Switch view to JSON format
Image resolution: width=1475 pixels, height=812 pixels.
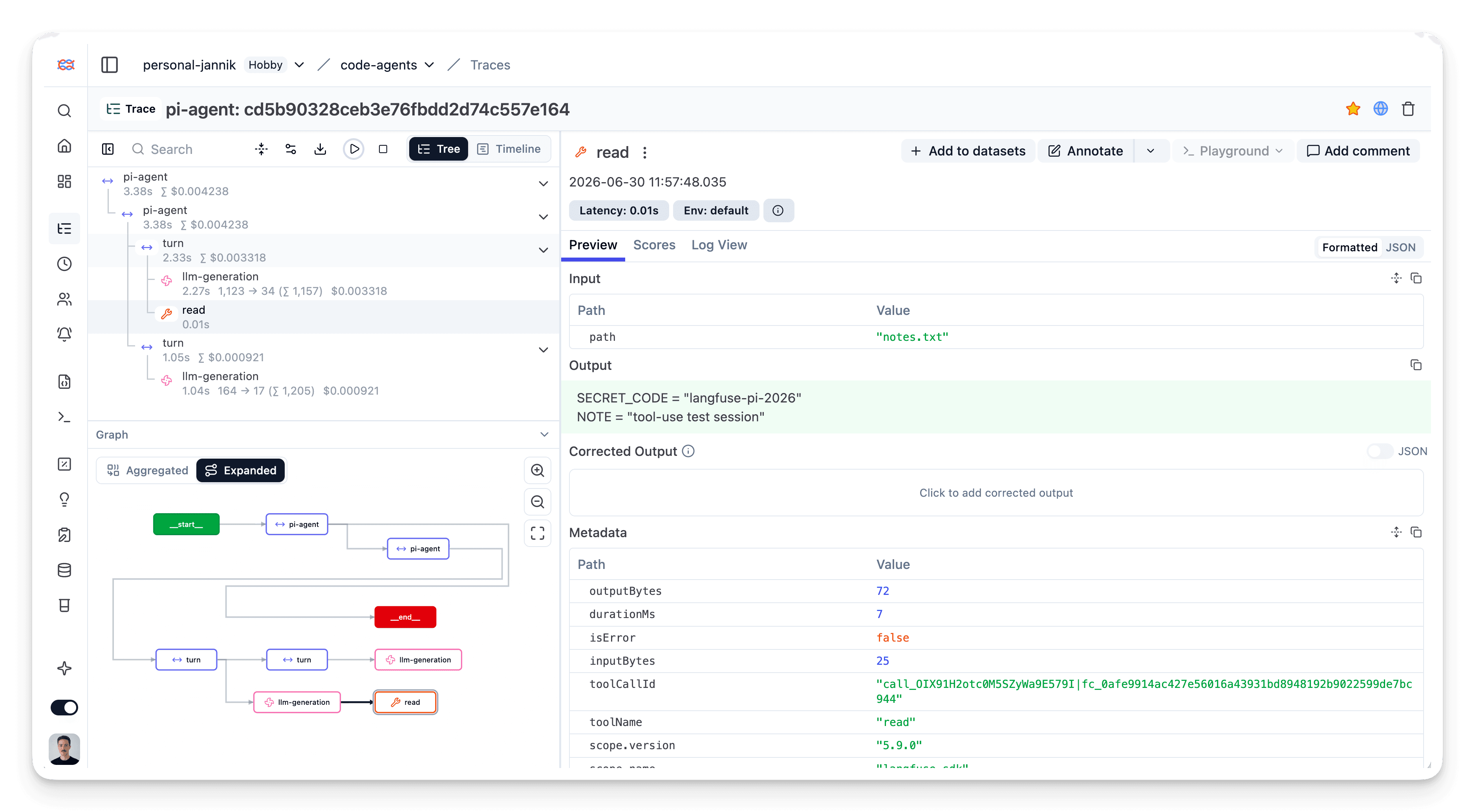[1400, 247]
